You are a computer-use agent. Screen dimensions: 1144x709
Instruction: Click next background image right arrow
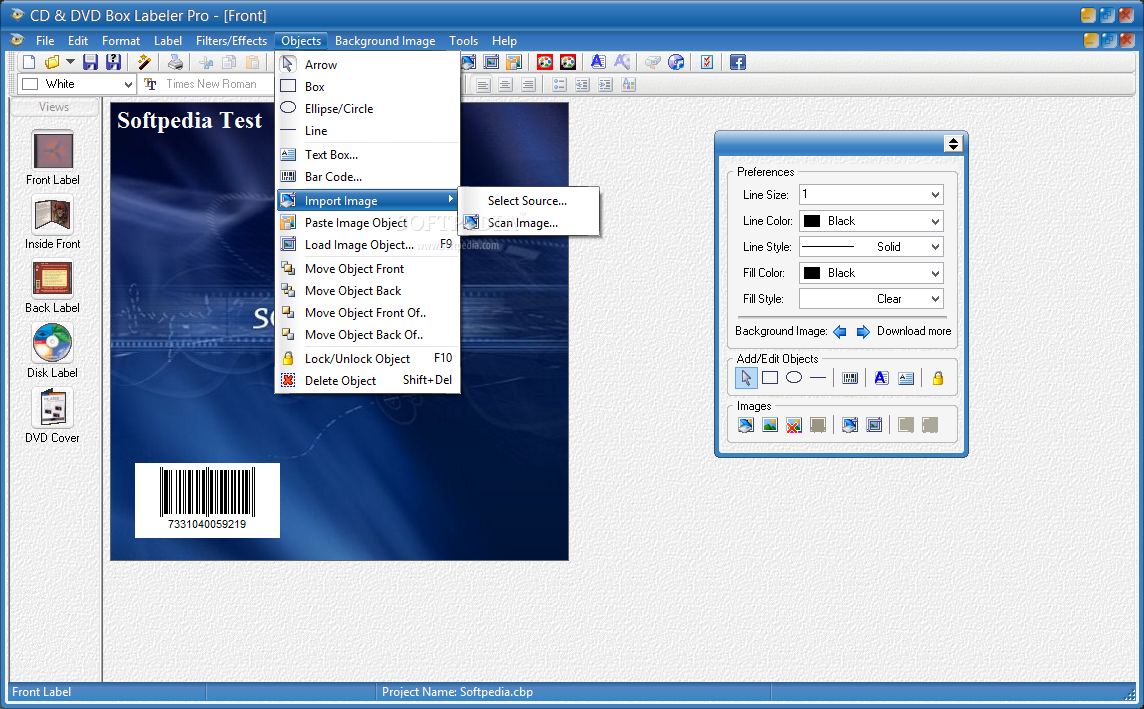[x=863, y=332]
